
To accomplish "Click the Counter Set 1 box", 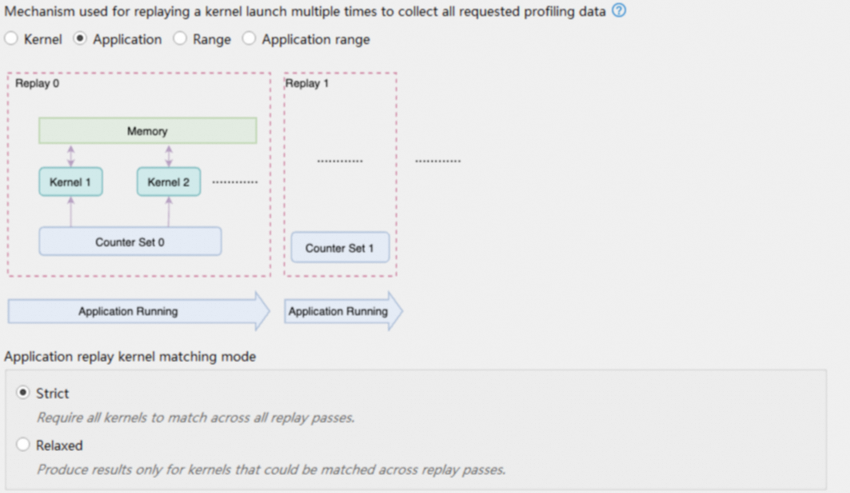I will tap(339, 248).
